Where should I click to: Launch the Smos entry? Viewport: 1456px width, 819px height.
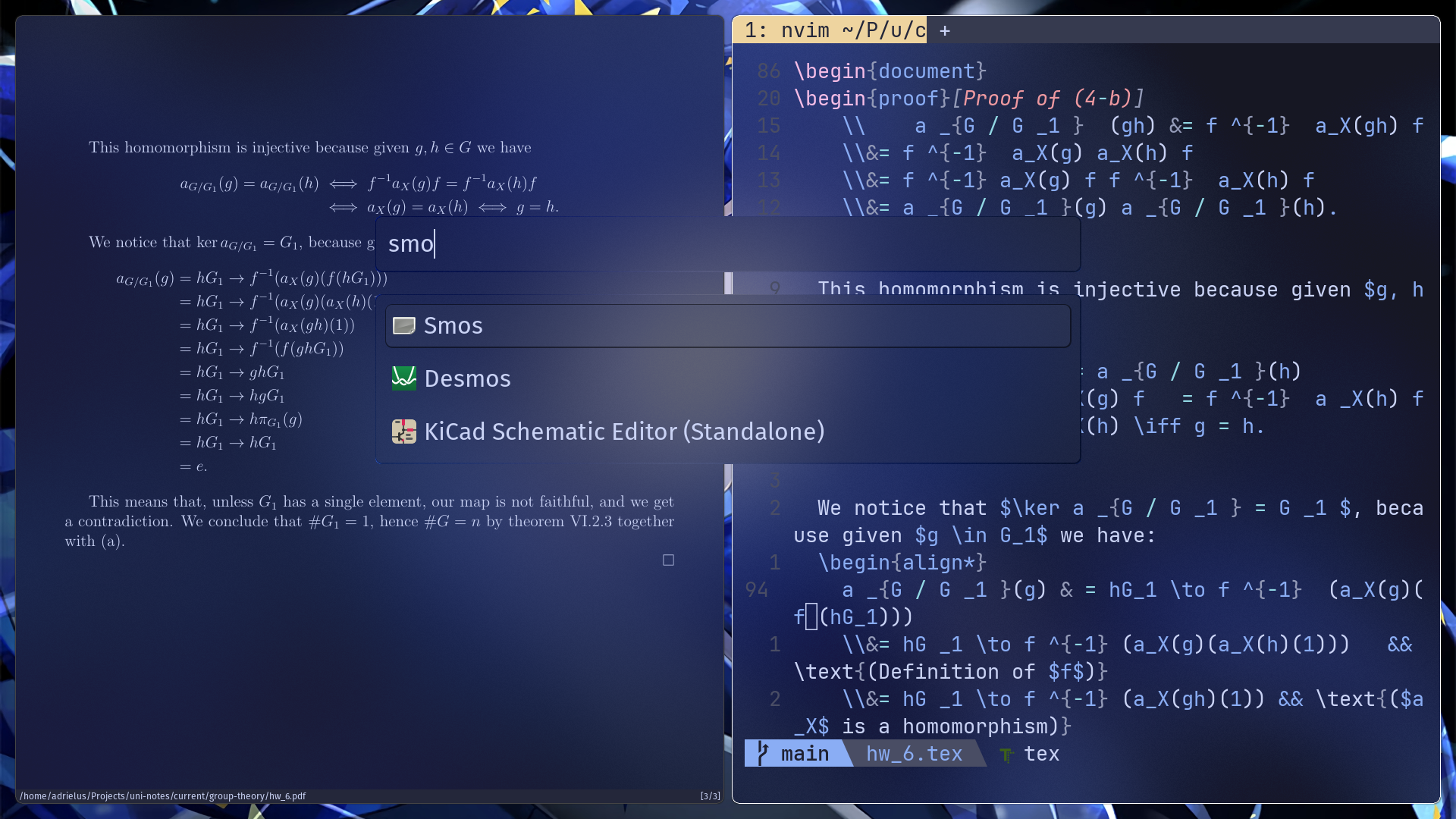point(728,326)
